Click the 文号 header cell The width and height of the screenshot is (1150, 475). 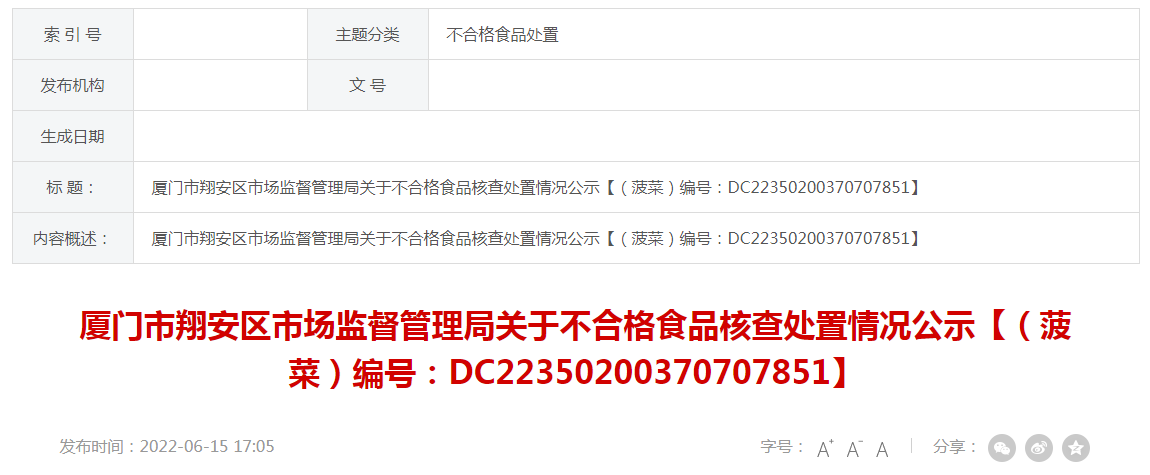click(368, 85)
